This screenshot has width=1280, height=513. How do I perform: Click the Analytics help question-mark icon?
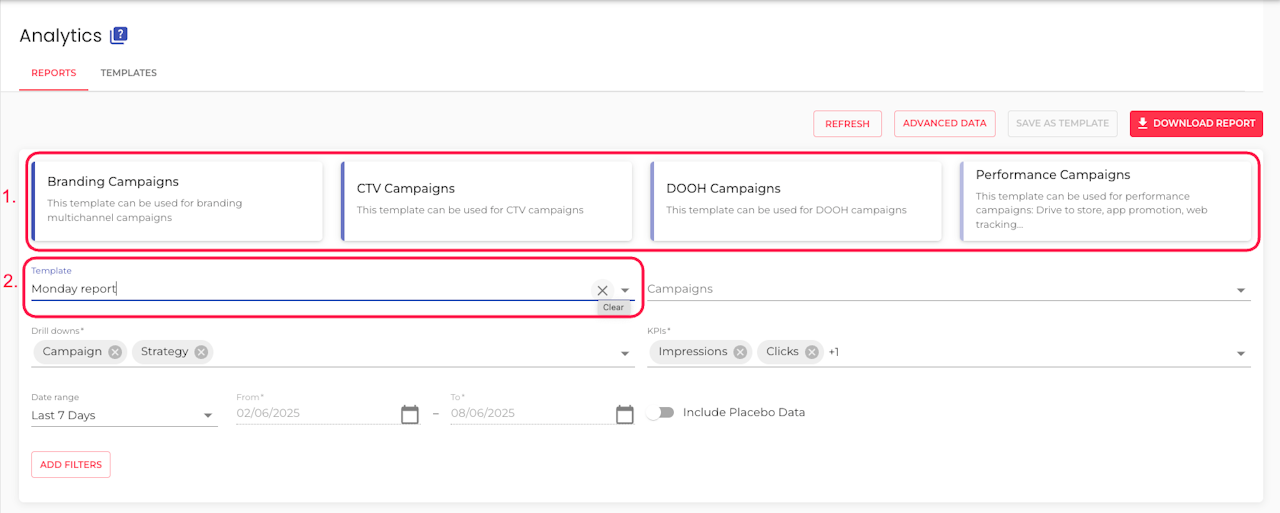click(119, 36)
